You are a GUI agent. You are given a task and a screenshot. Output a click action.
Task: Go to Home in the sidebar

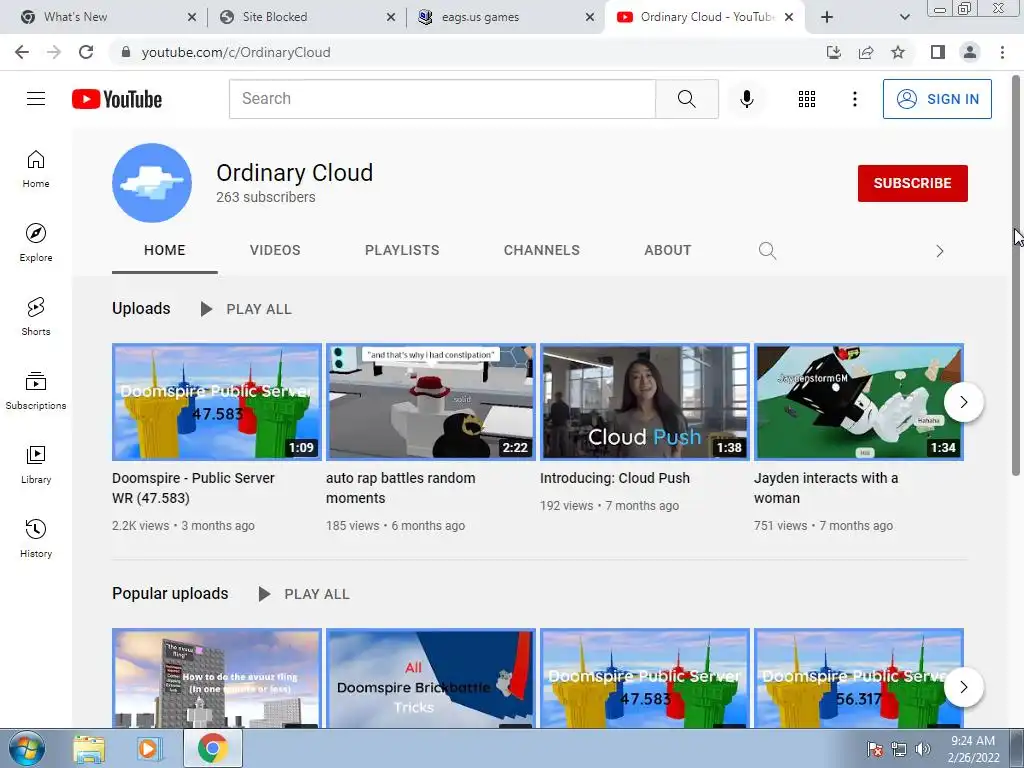pyautogui.click(x=36, y=169)
